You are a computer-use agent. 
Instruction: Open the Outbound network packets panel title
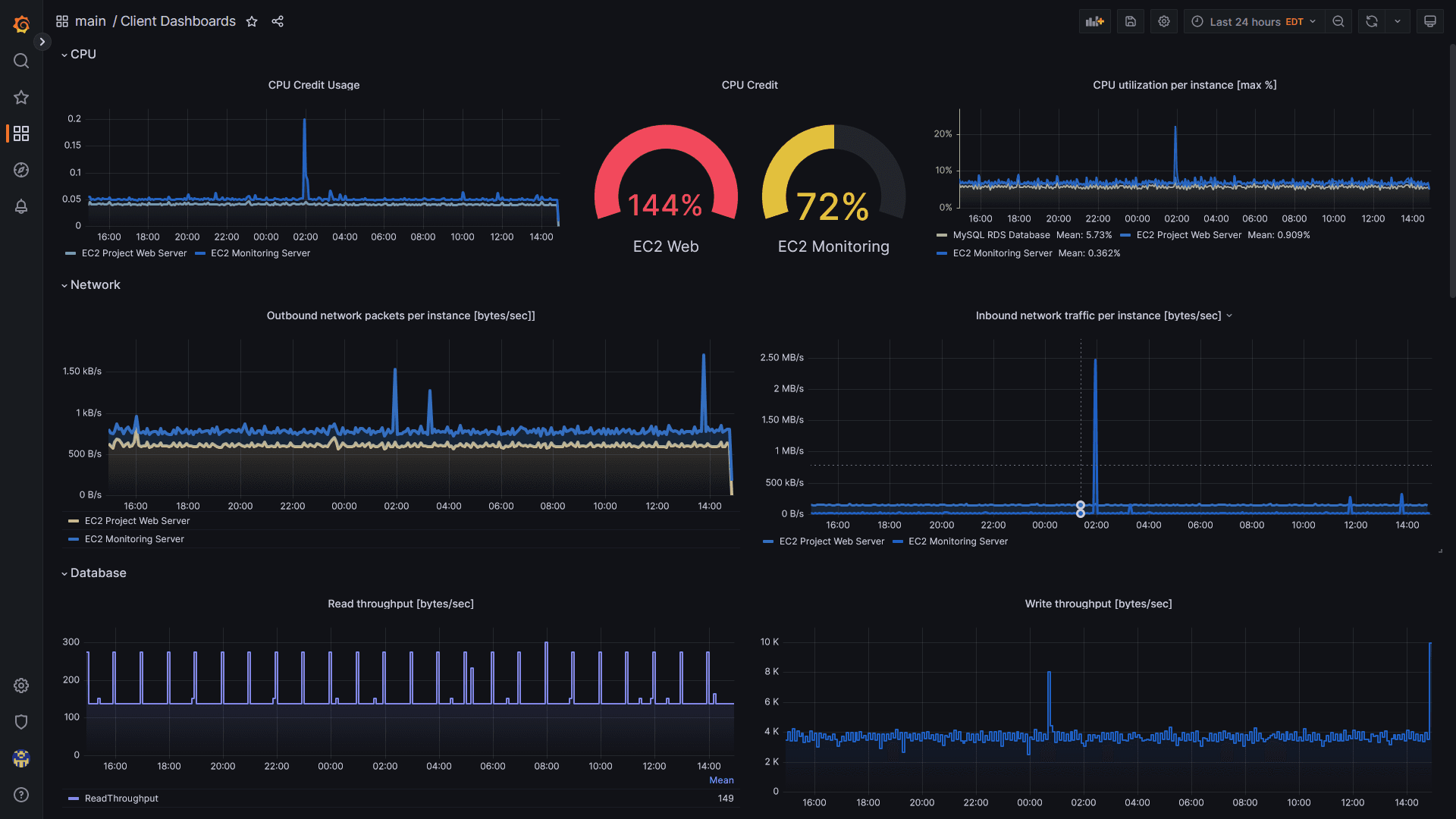(x=400, y=315)
